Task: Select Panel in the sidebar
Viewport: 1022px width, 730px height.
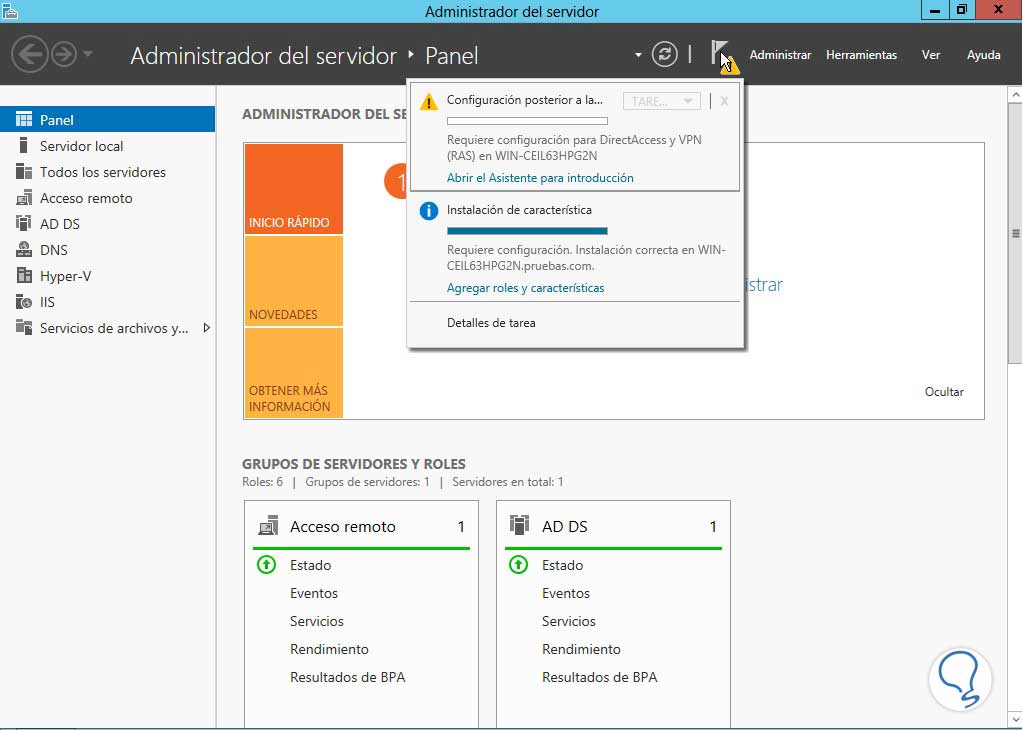Action: click(108, 119)
